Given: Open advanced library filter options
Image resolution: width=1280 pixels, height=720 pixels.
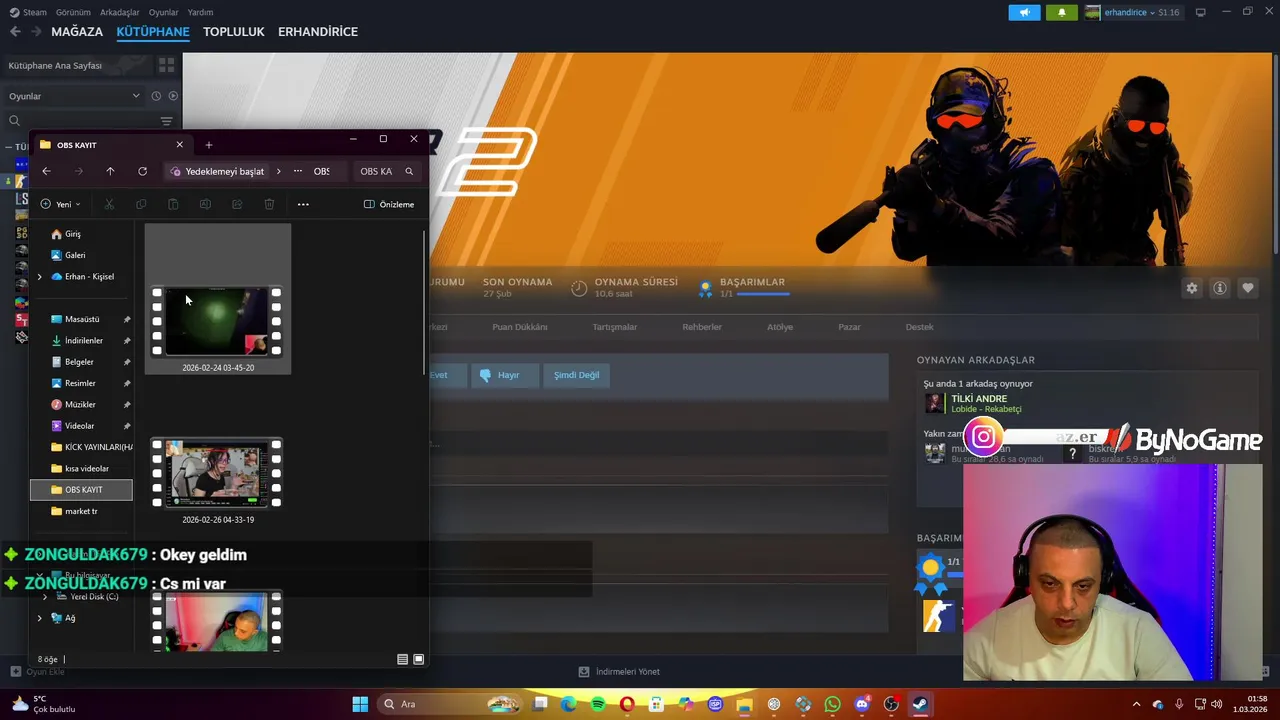Looking at the screenshot, I should coord(166,121).
